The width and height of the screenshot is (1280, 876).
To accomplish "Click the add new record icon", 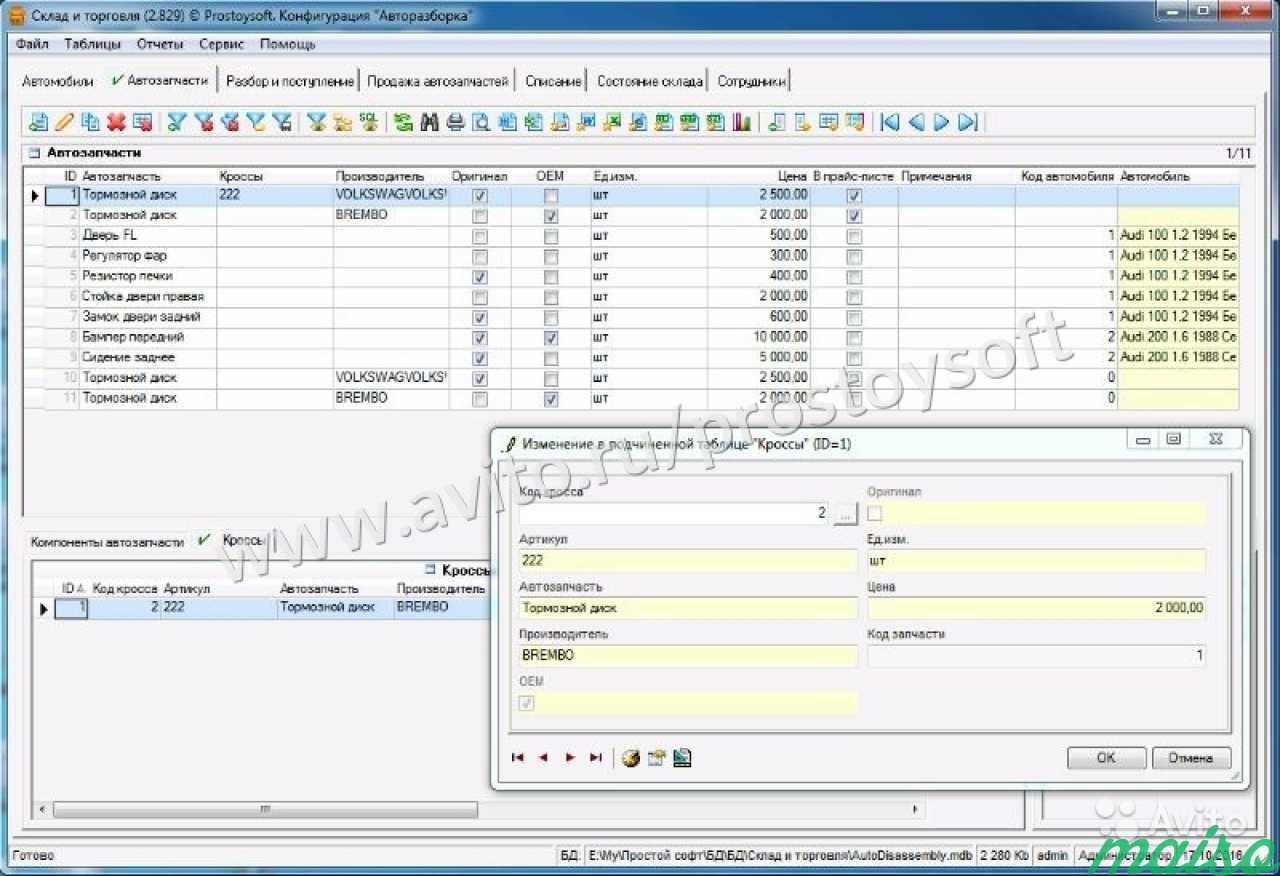I will click(x=38, y=122).
